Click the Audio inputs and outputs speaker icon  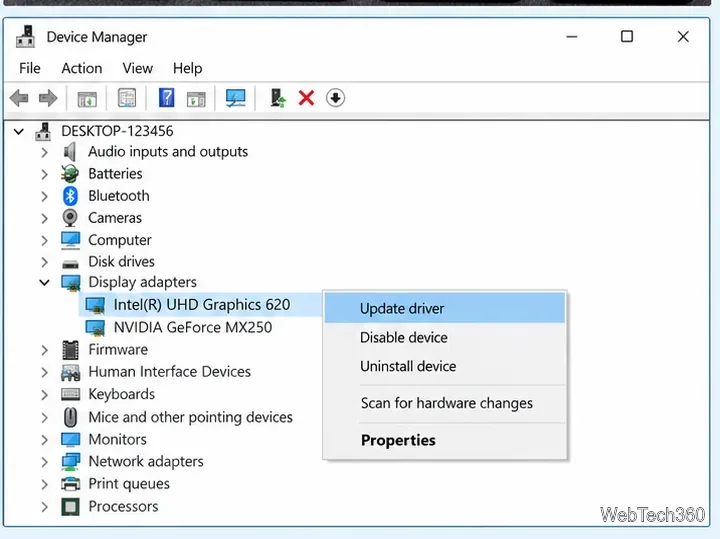(69, 152)
